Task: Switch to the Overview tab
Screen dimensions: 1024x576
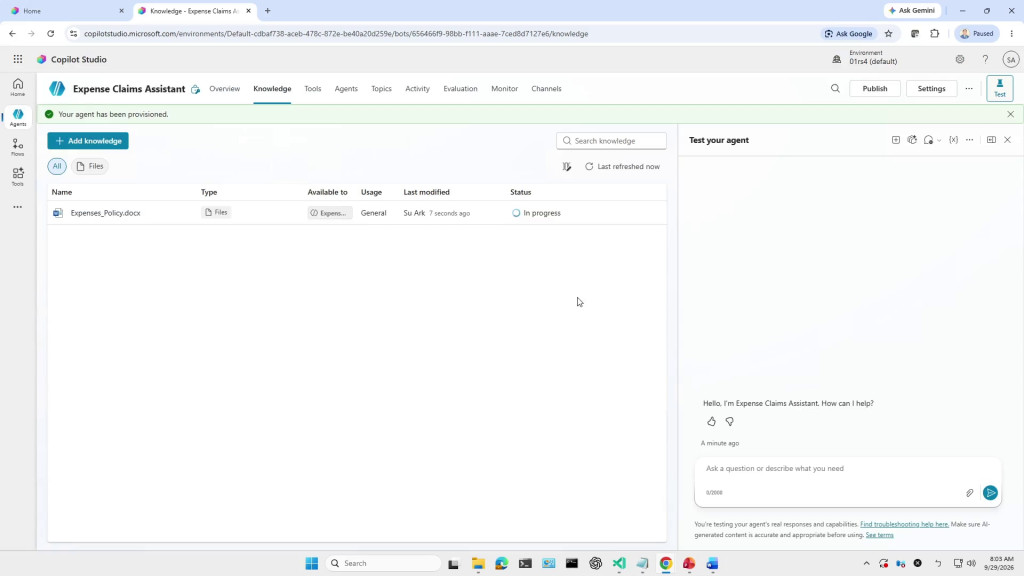Action: (225, 89)
